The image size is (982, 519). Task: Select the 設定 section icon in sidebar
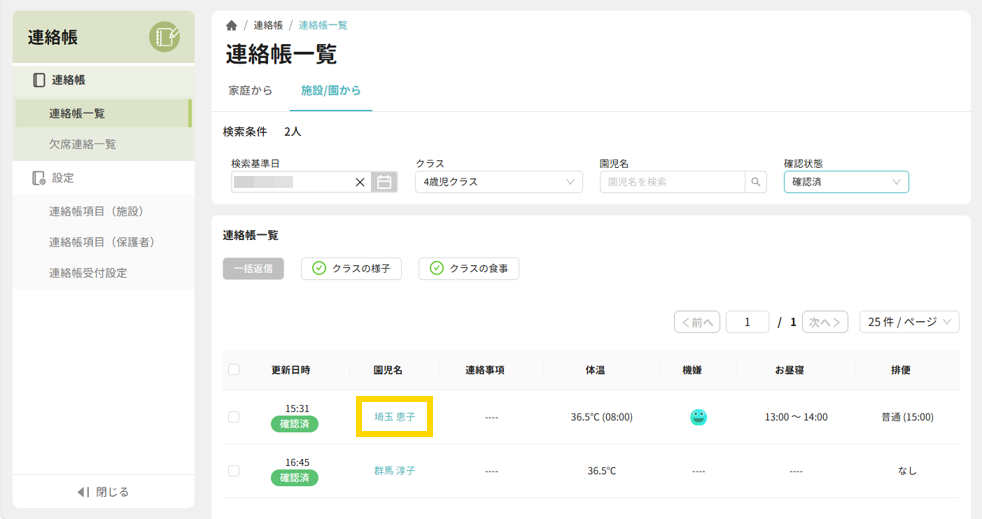click(39, 178)
